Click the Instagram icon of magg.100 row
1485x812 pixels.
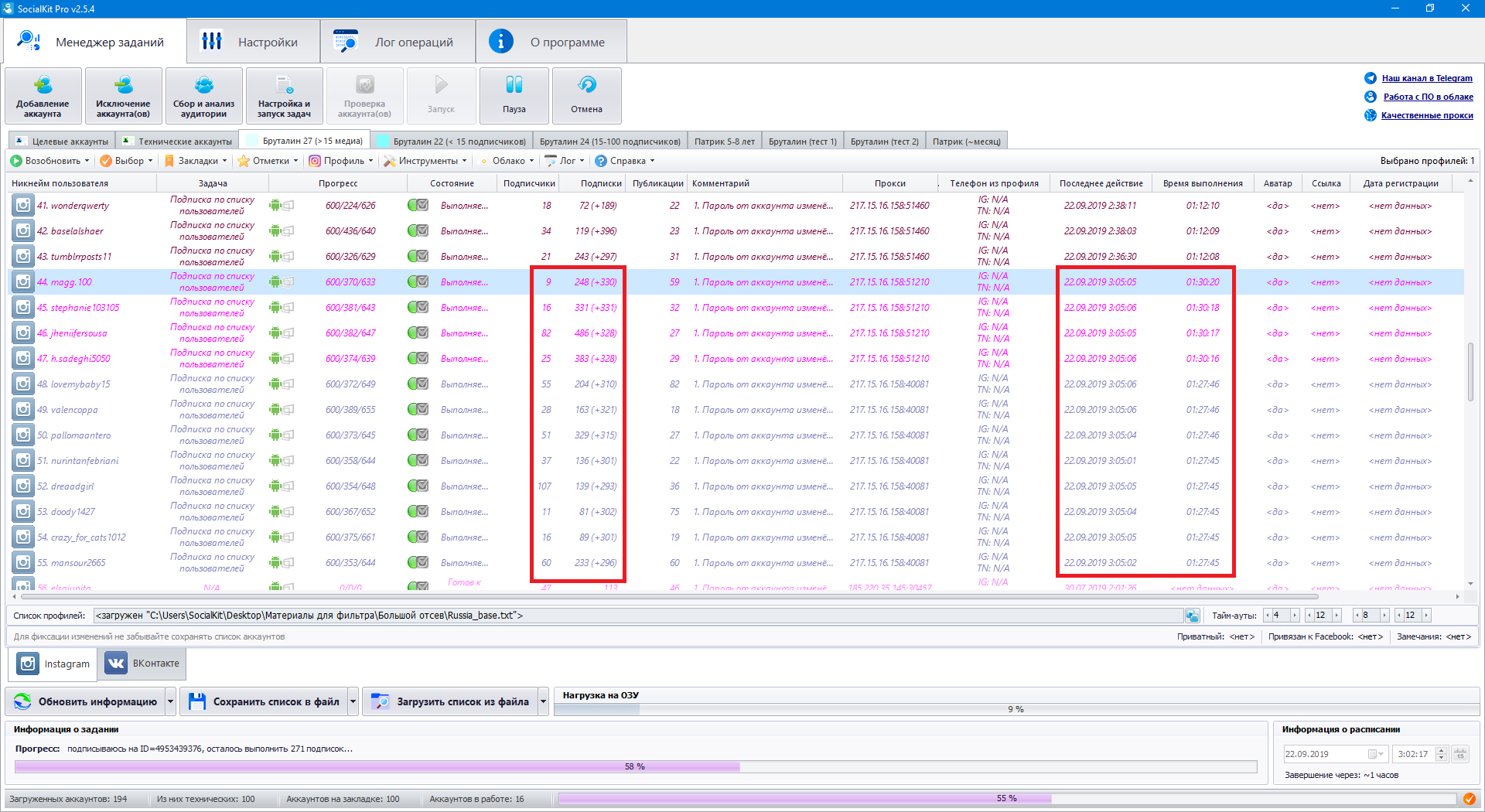point(23,281)
